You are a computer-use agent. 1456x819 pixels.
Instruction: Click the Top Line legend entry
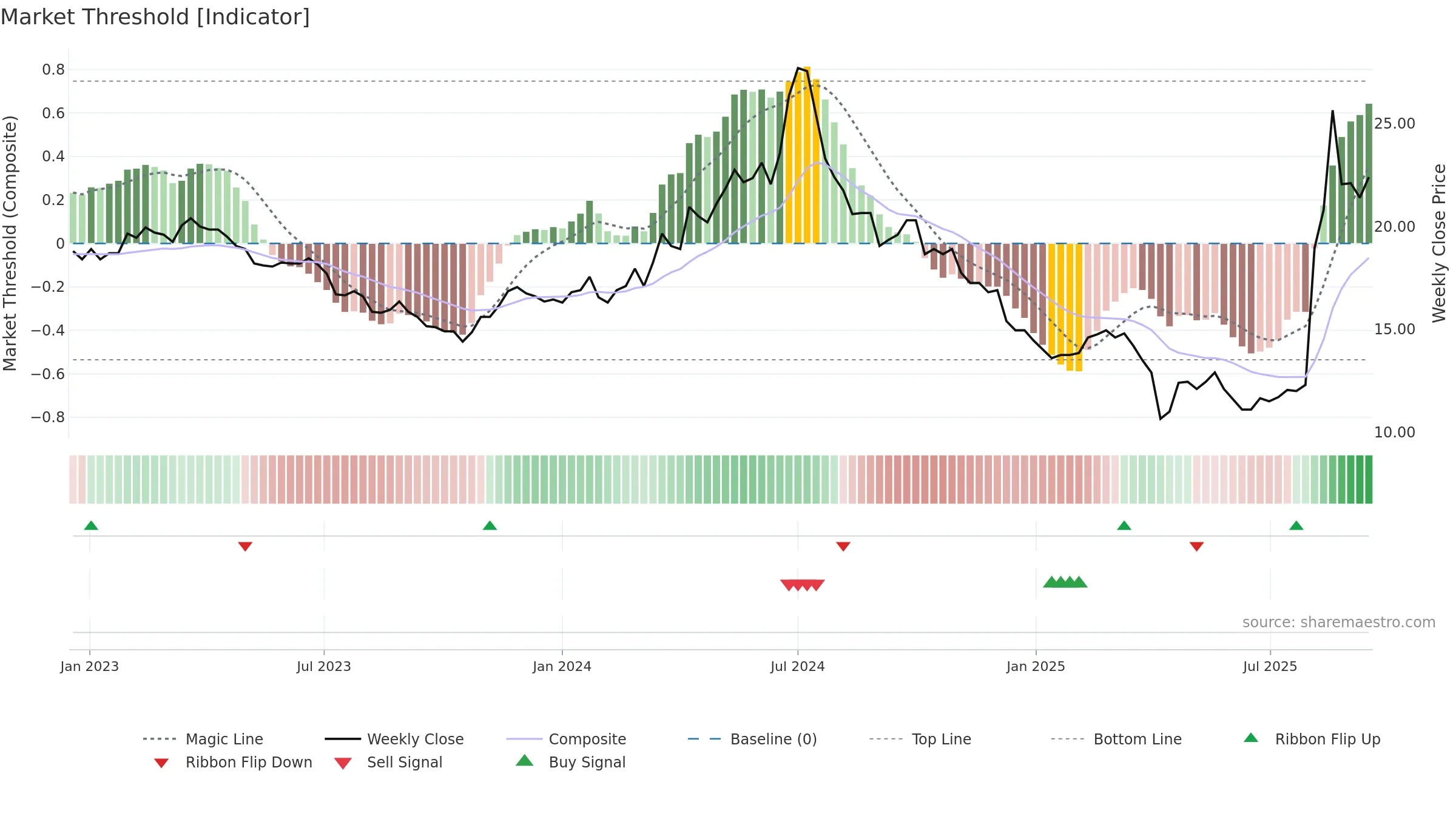(920, 739)
